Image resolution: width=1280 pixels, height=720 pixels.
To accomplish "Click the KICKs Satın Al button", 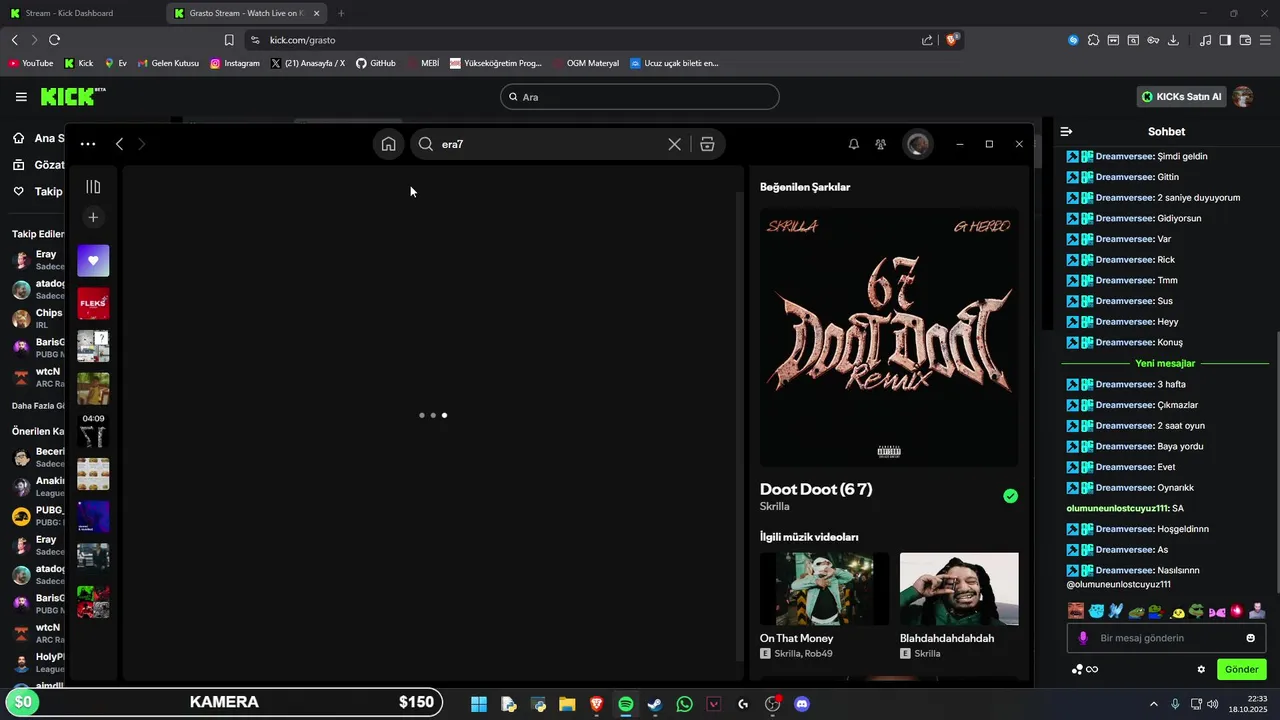I will coord(1182,97).
